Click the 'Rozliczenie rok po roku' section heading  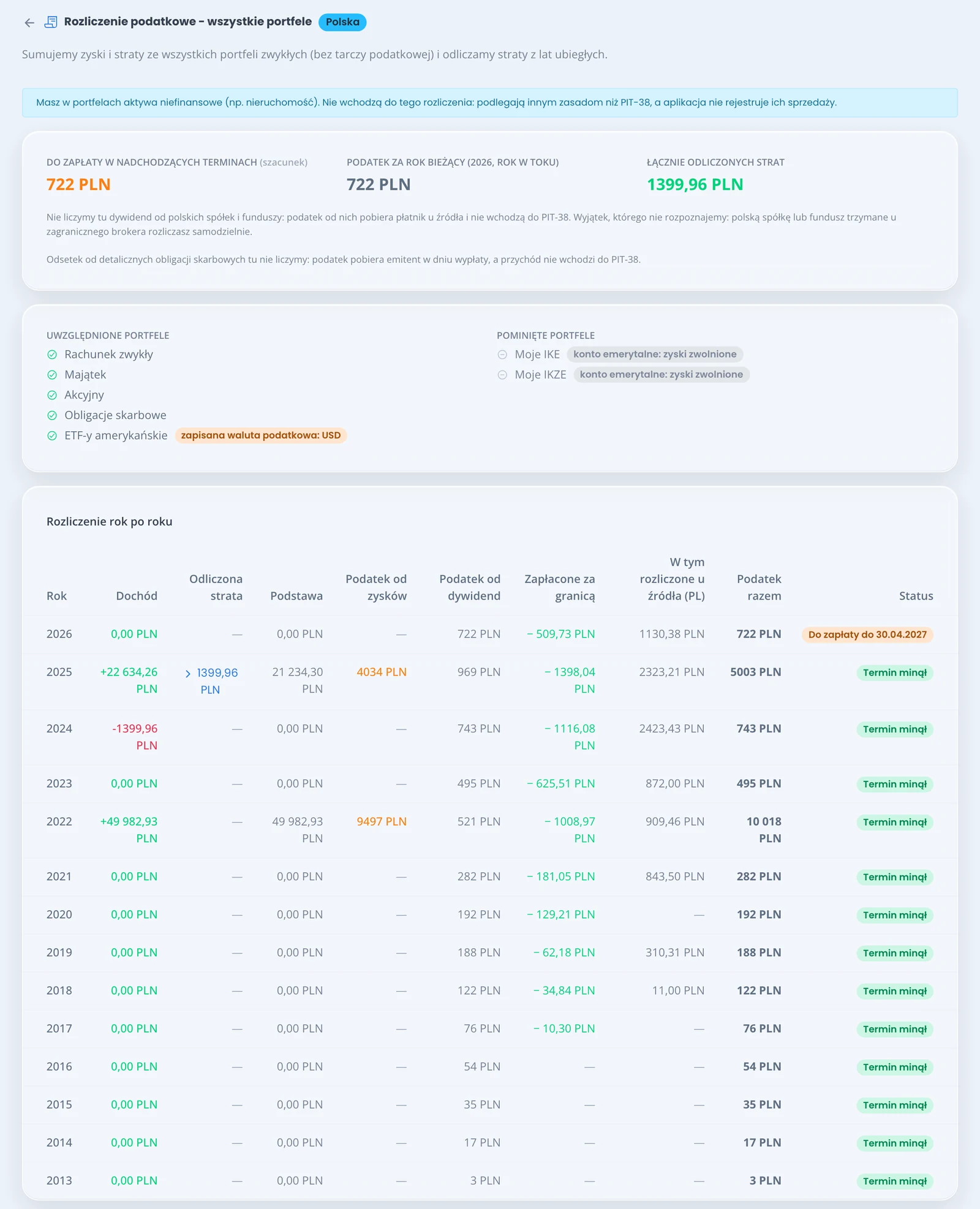[110, 522]
